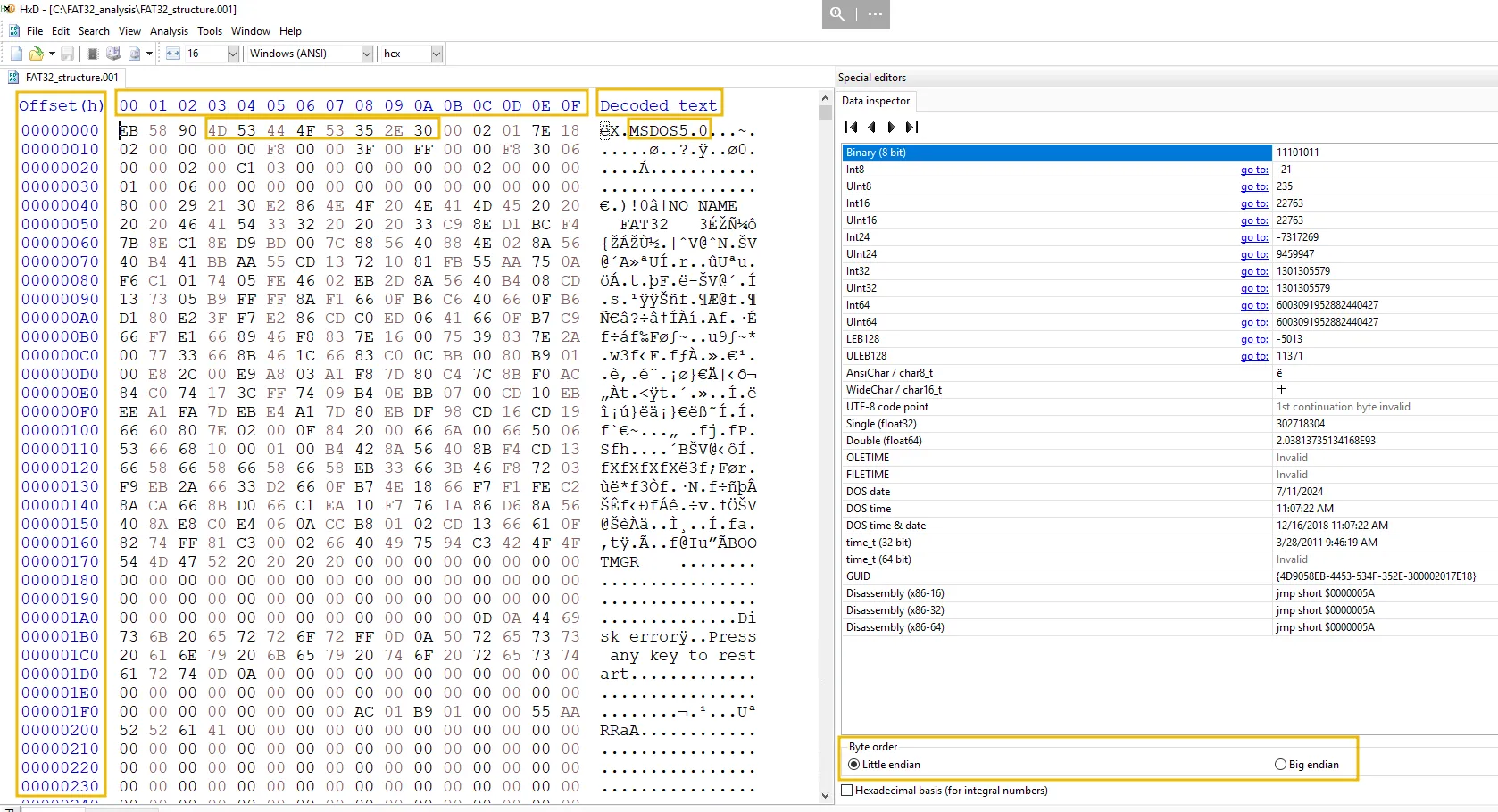Click hex view scrollbar down arrow

pyautogui.click(x=825, y=795)
